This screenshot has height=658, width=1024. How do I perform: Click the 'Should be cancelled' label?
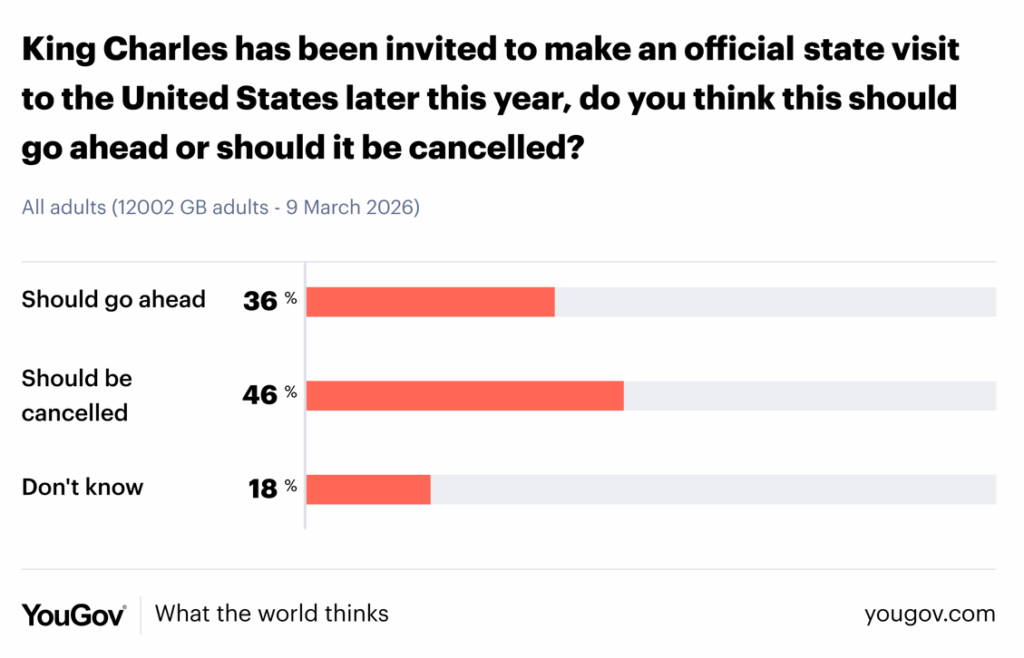[x=77, y=395]
